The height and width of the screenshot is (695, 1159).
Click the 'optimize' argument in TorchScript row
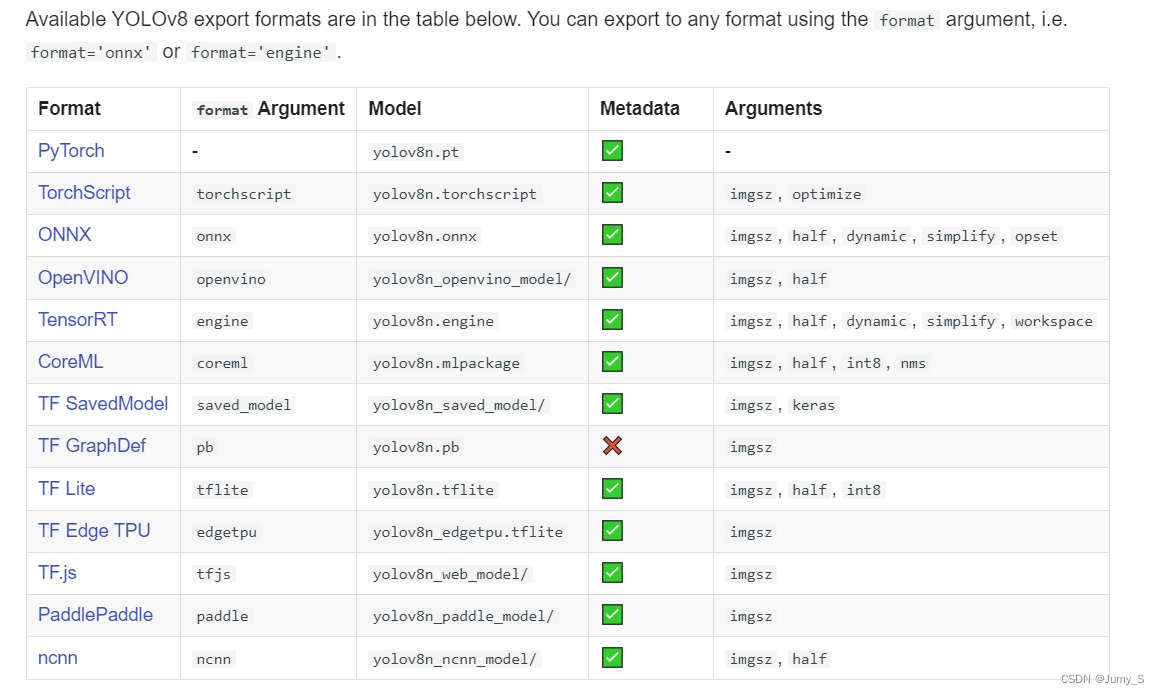[x=826, y=194]
